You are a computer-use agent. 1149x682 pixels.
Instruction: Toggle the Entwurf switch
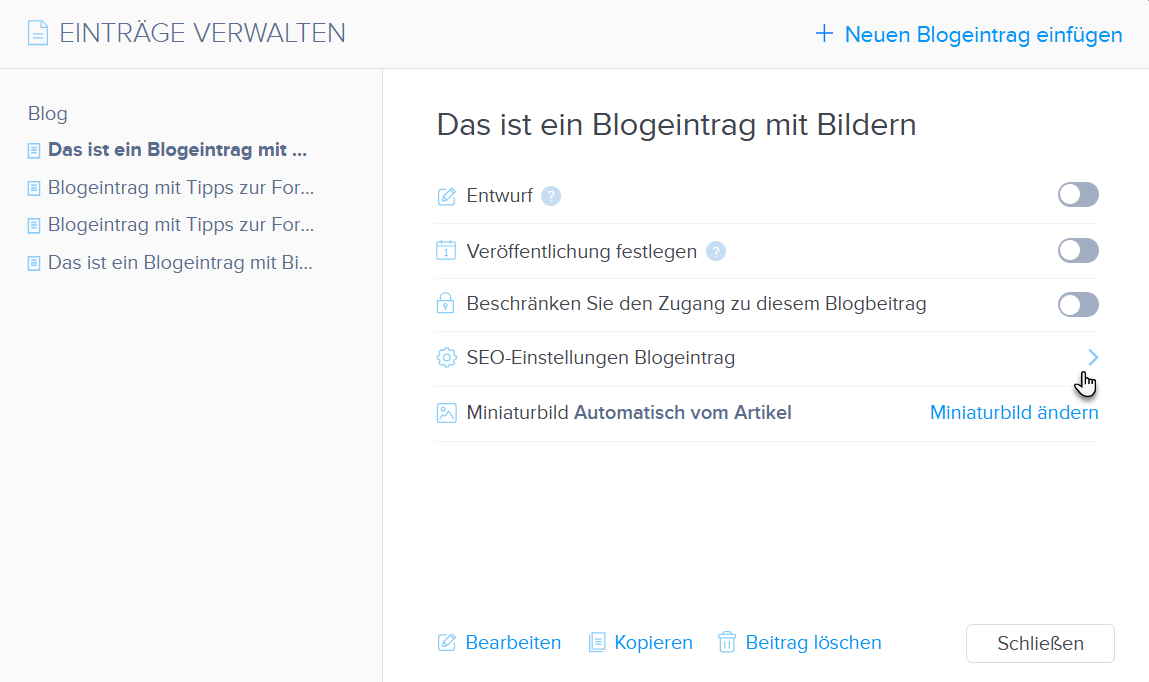coord(1078,195)
